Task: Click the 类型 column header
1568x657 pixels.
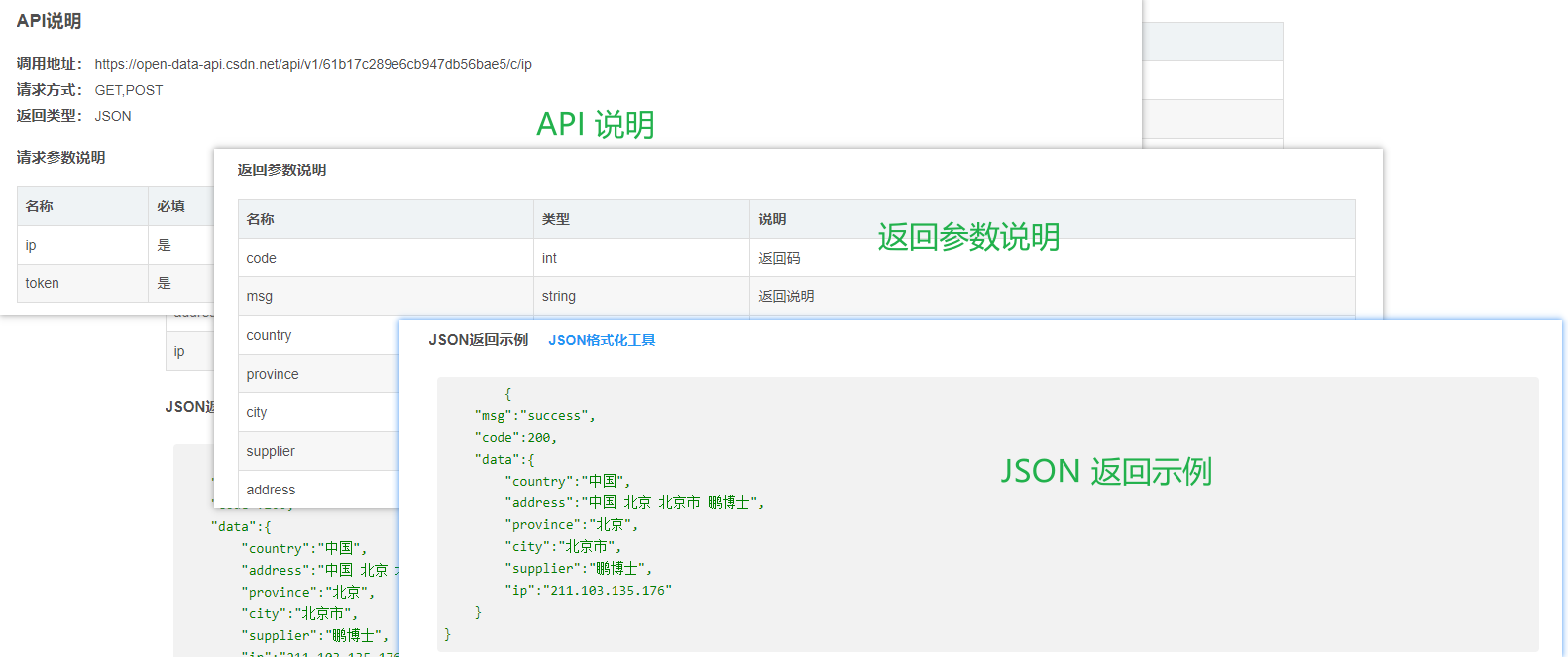Action: pyautogui.click(x=556, y=219)
